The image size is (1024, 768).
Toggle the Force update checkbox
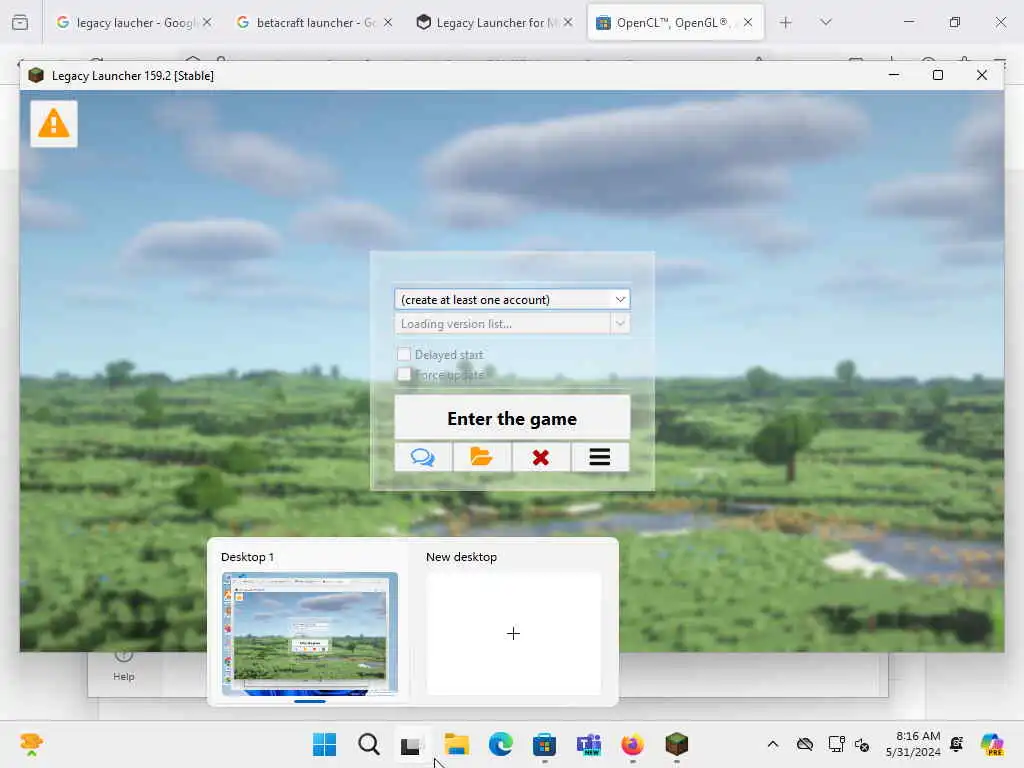(404, 374)
